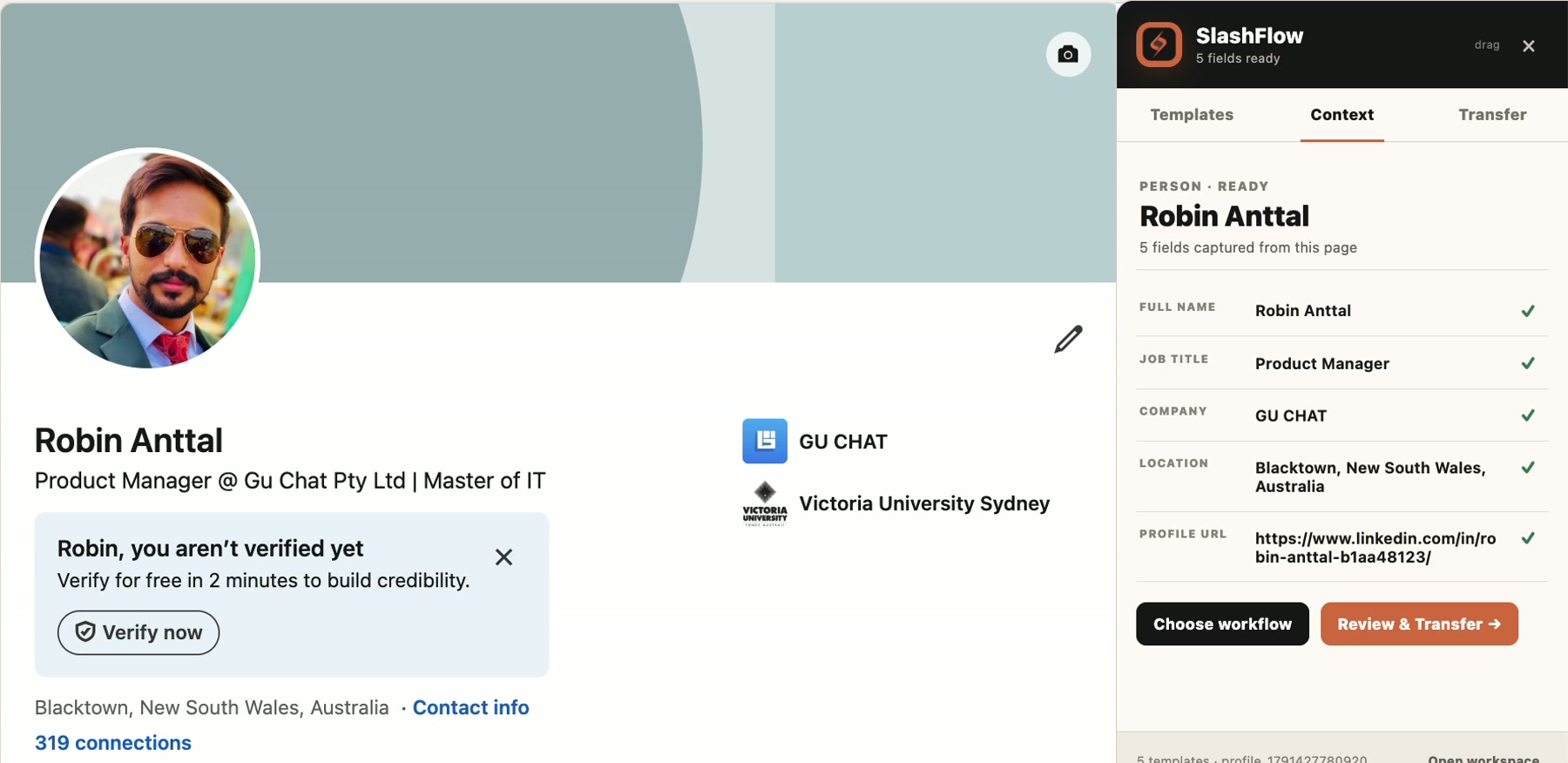The image size is (1568, 763).
Task: Click the checkmark beside the Location field
Action: pos(1528,468)
